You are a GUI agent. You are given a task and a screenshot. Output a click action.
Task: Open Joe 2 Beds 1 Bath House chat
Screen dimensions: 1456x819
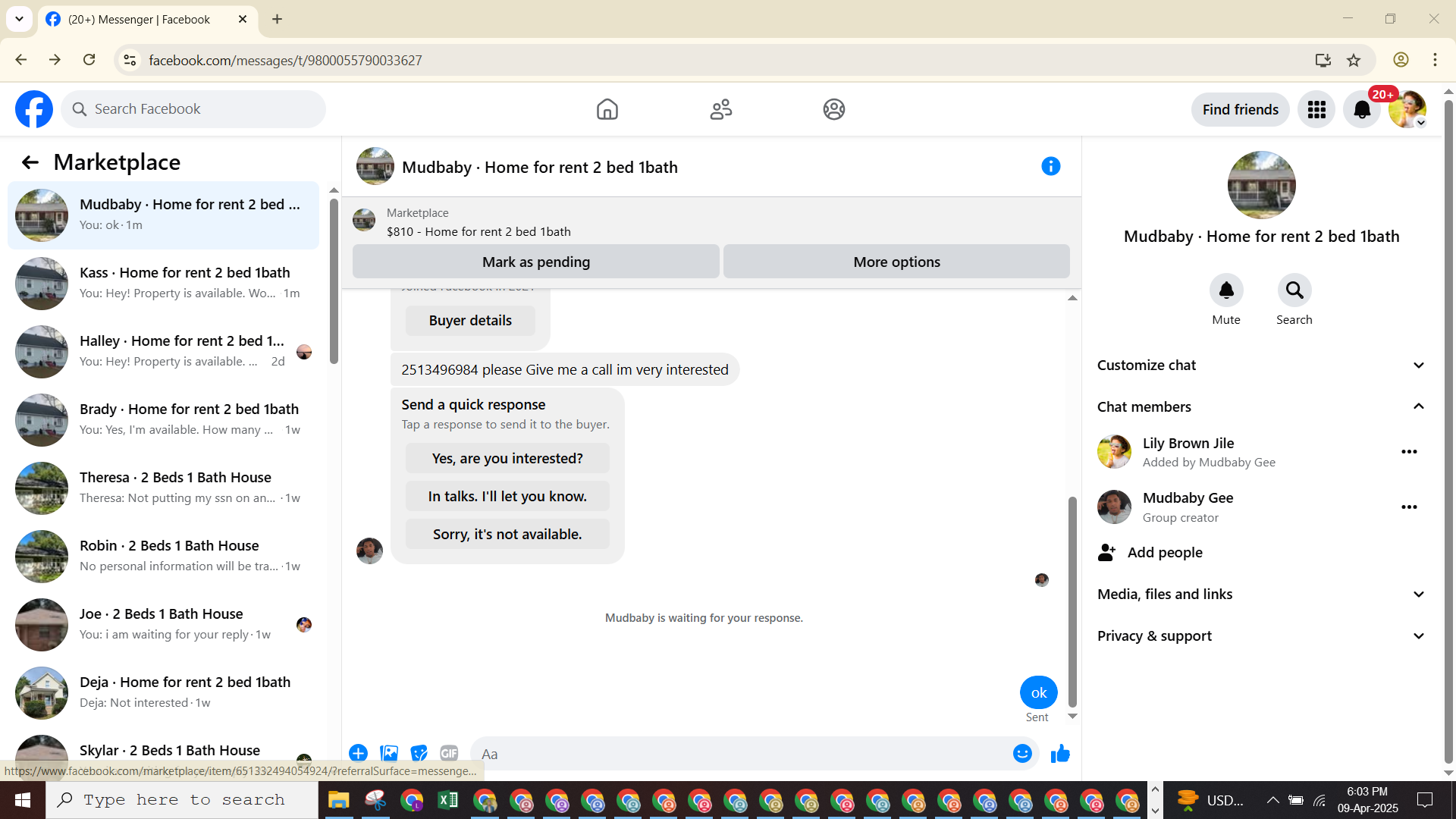163,625
